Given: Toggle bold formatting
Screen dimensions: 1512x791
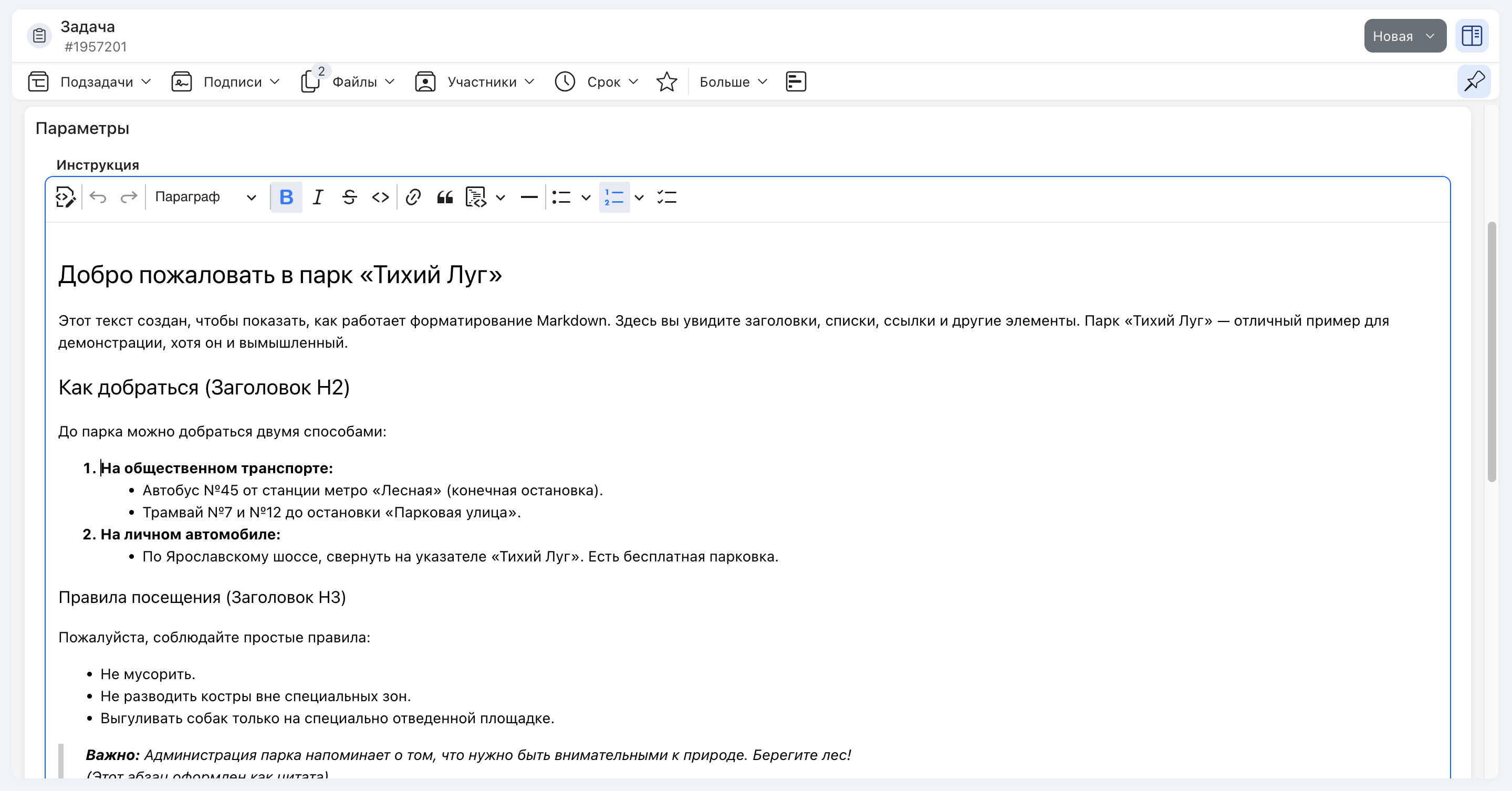Looking at the screenshot, I should click(286, 197).
